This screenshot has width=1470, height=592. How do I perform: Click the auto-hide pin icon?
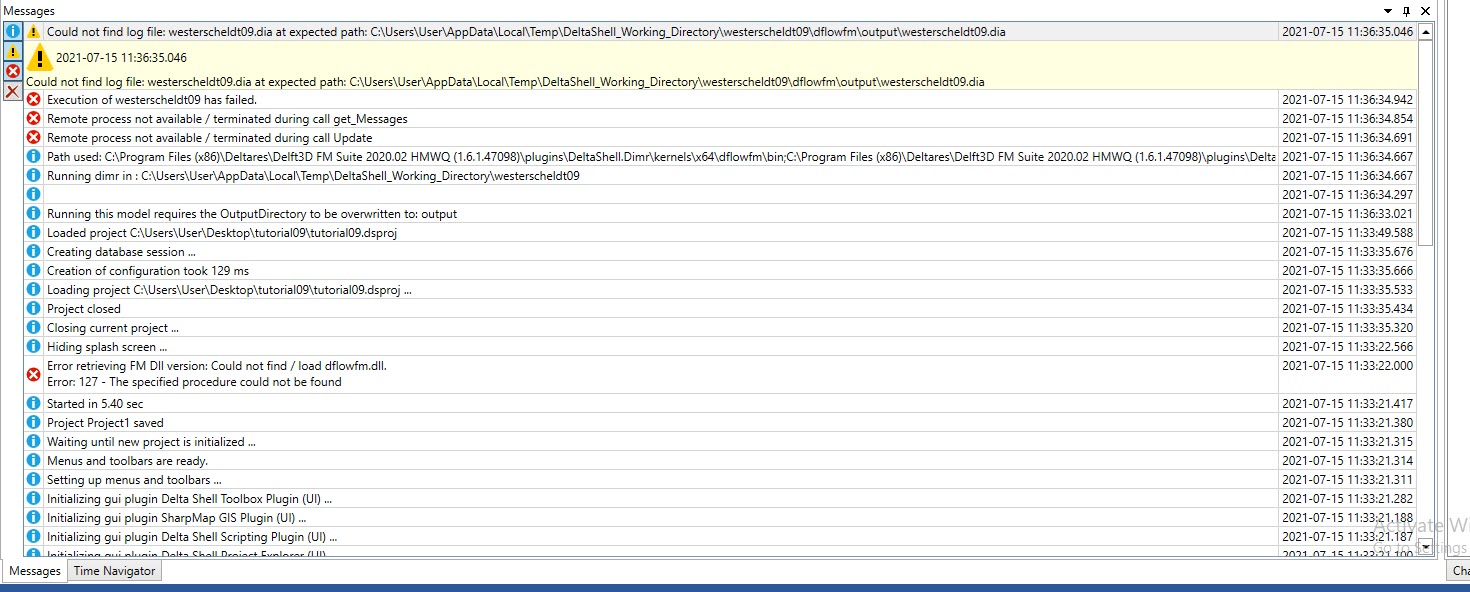point(1407,11)
